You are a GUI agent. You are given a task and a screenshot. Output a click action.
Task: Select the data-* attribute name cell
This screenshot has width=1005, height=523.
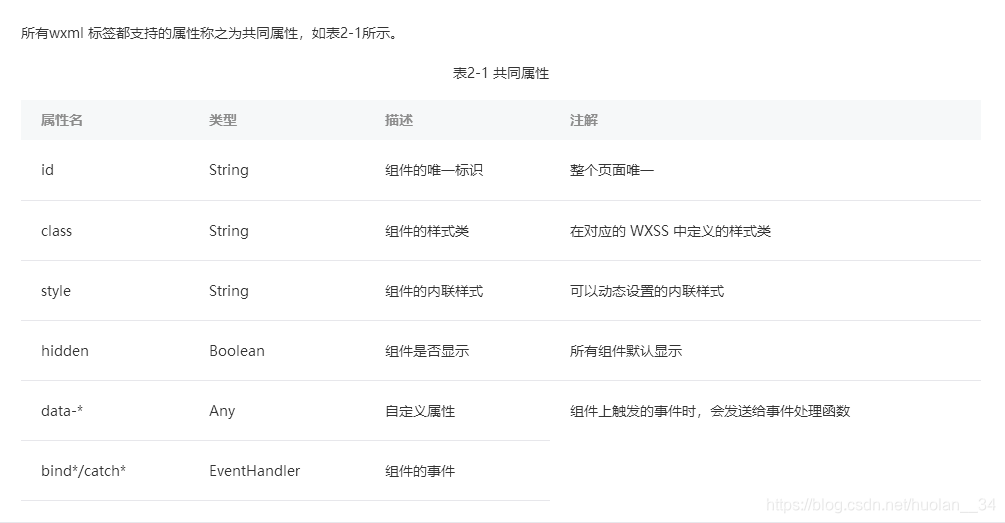62,411
